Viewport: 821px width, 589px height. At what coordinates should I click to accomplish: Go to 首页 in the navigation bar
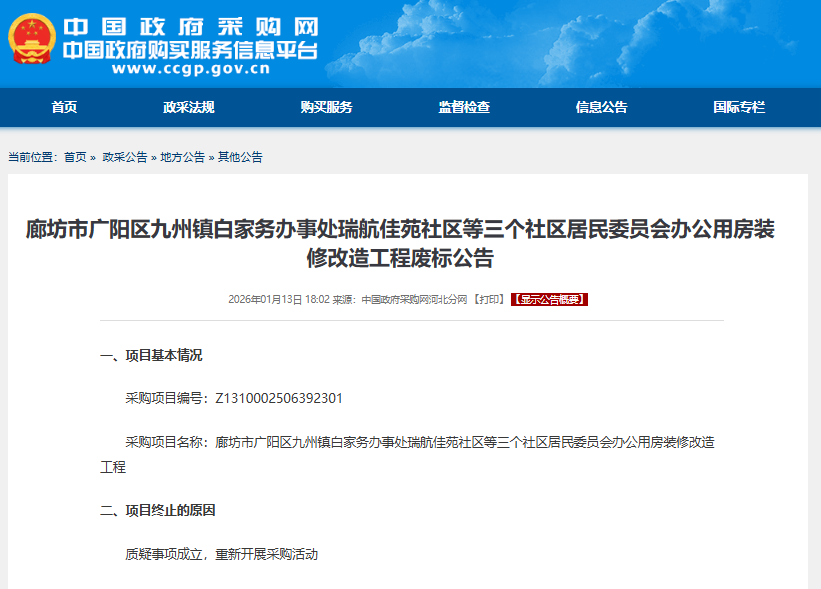click(64, 107)
